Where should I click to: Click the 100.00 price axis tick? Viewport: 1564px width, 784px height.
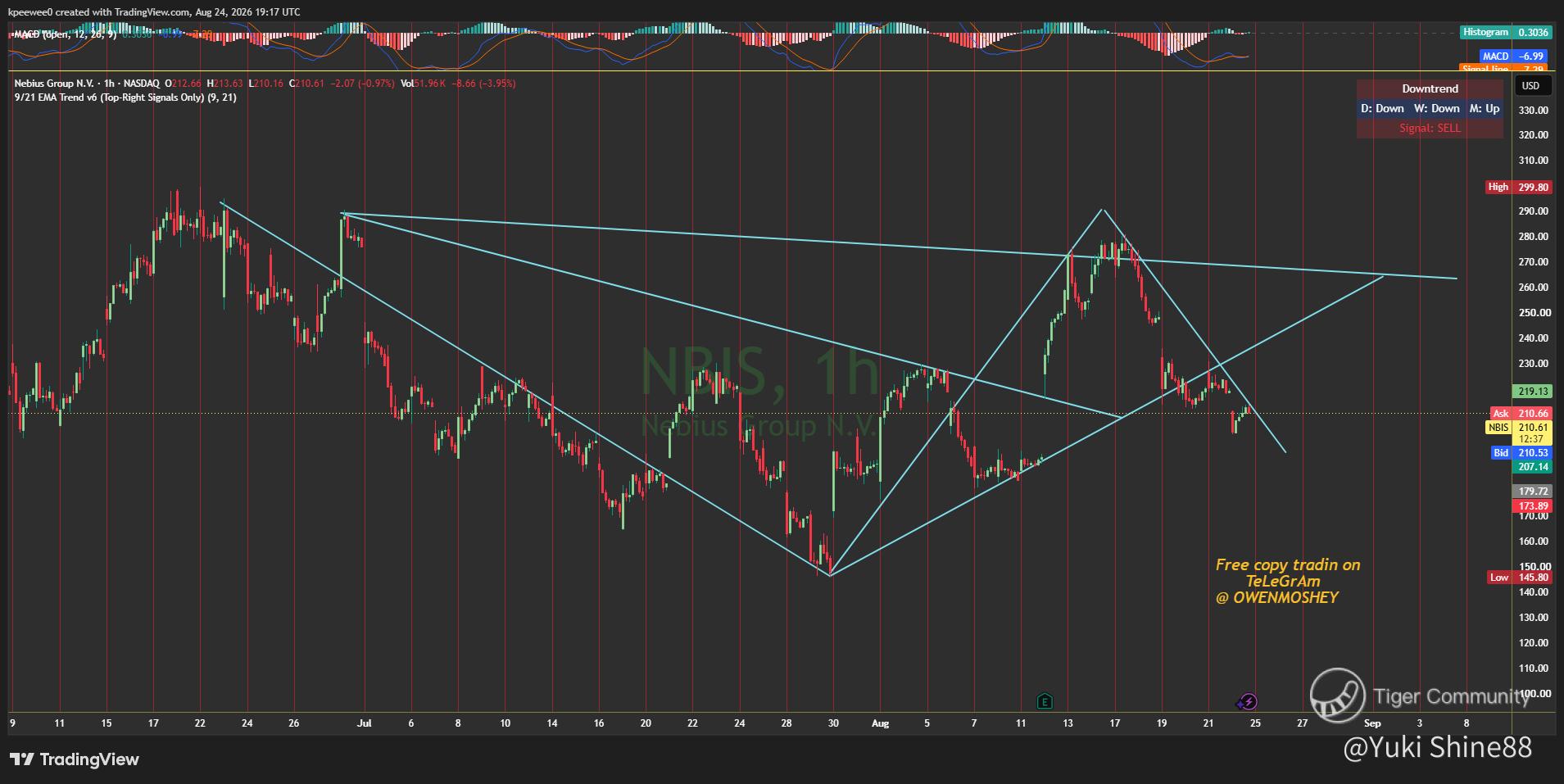point(1534,694)
